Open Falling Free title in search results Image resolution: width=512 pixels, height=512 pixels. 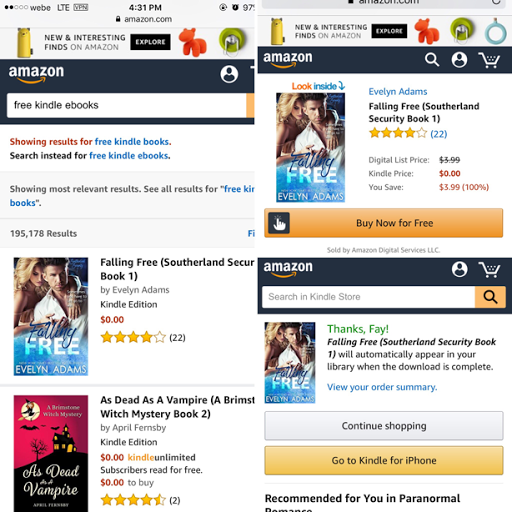click(177, 269)
